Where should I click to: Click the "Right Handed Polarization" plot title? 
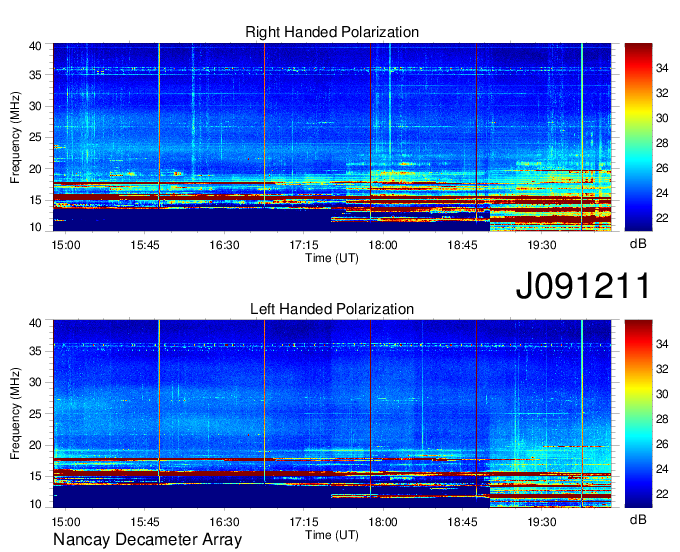tap(332, 32)
